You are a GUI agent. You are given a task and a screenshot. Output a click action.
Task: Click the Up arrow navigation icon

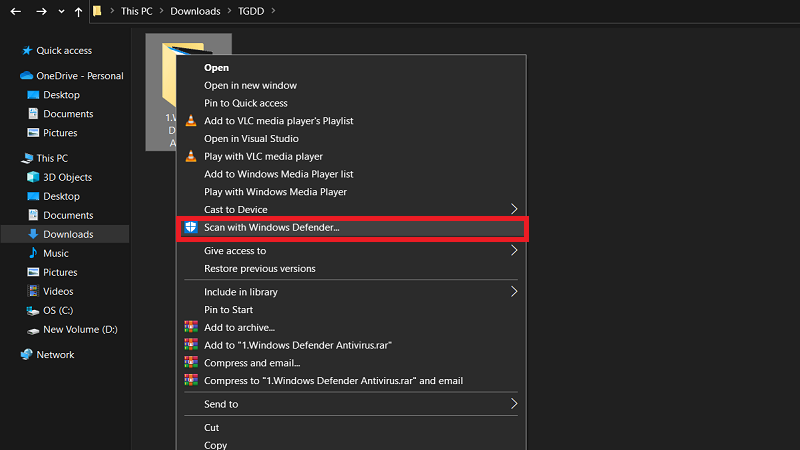tap(78, 13)
